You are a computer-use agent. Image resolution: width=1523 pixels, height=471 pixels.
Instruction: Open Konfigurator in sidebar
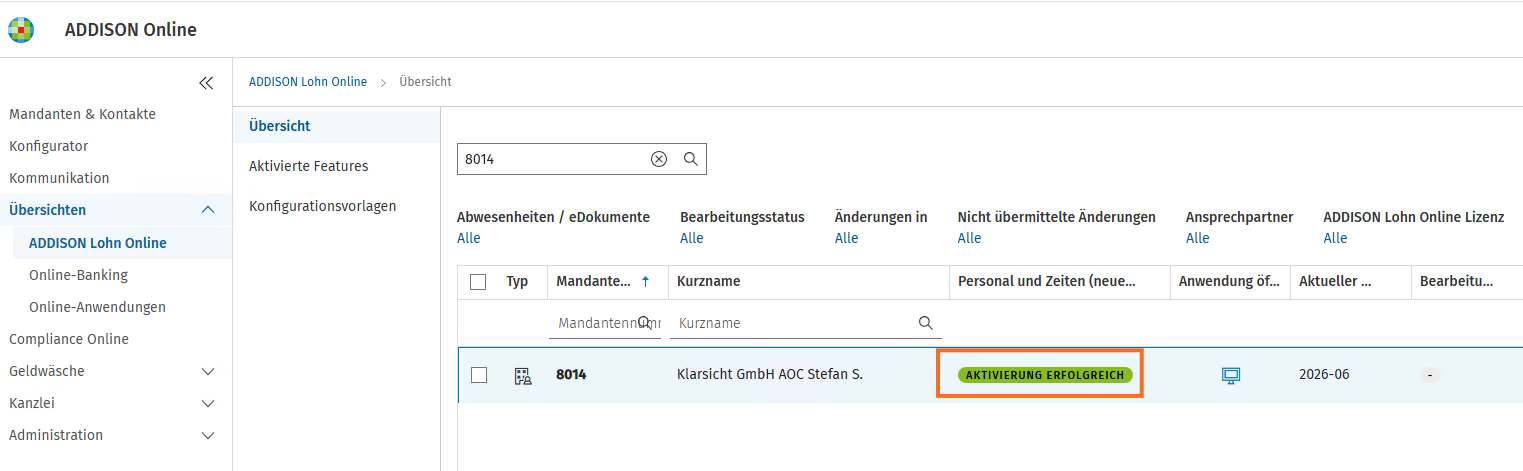[48, 146]
